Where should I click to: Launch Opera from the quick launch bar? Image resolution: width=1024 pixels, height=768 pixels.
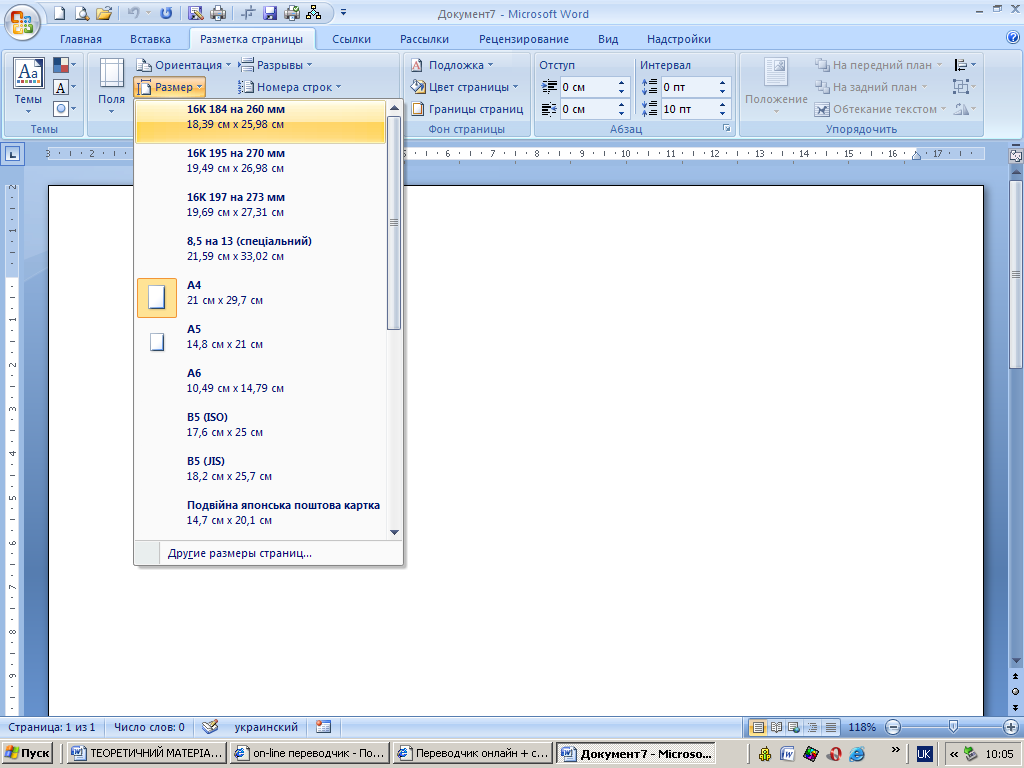click(x=834, y=754)
